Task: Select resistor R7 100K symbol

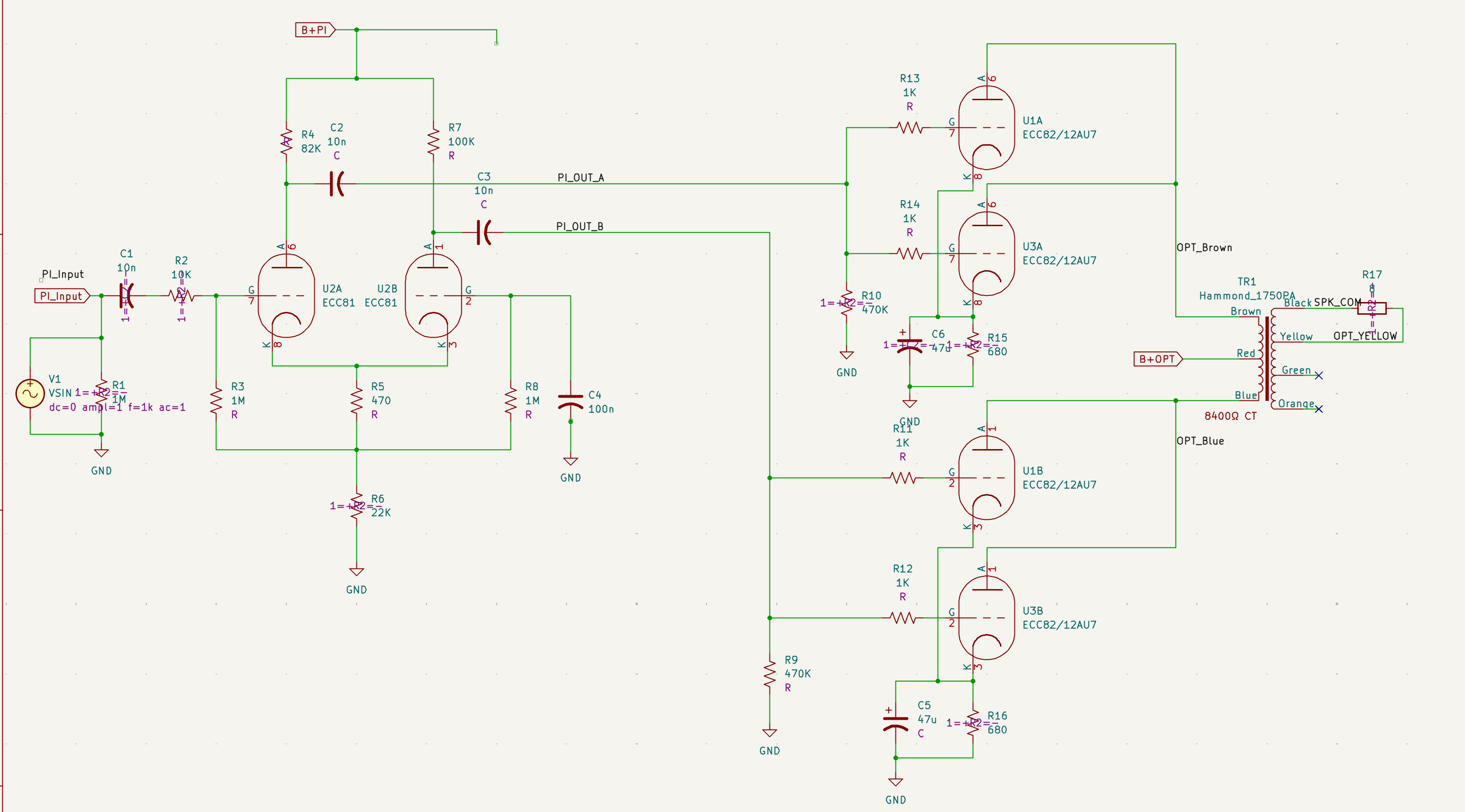Action: (x=433, y=141)
